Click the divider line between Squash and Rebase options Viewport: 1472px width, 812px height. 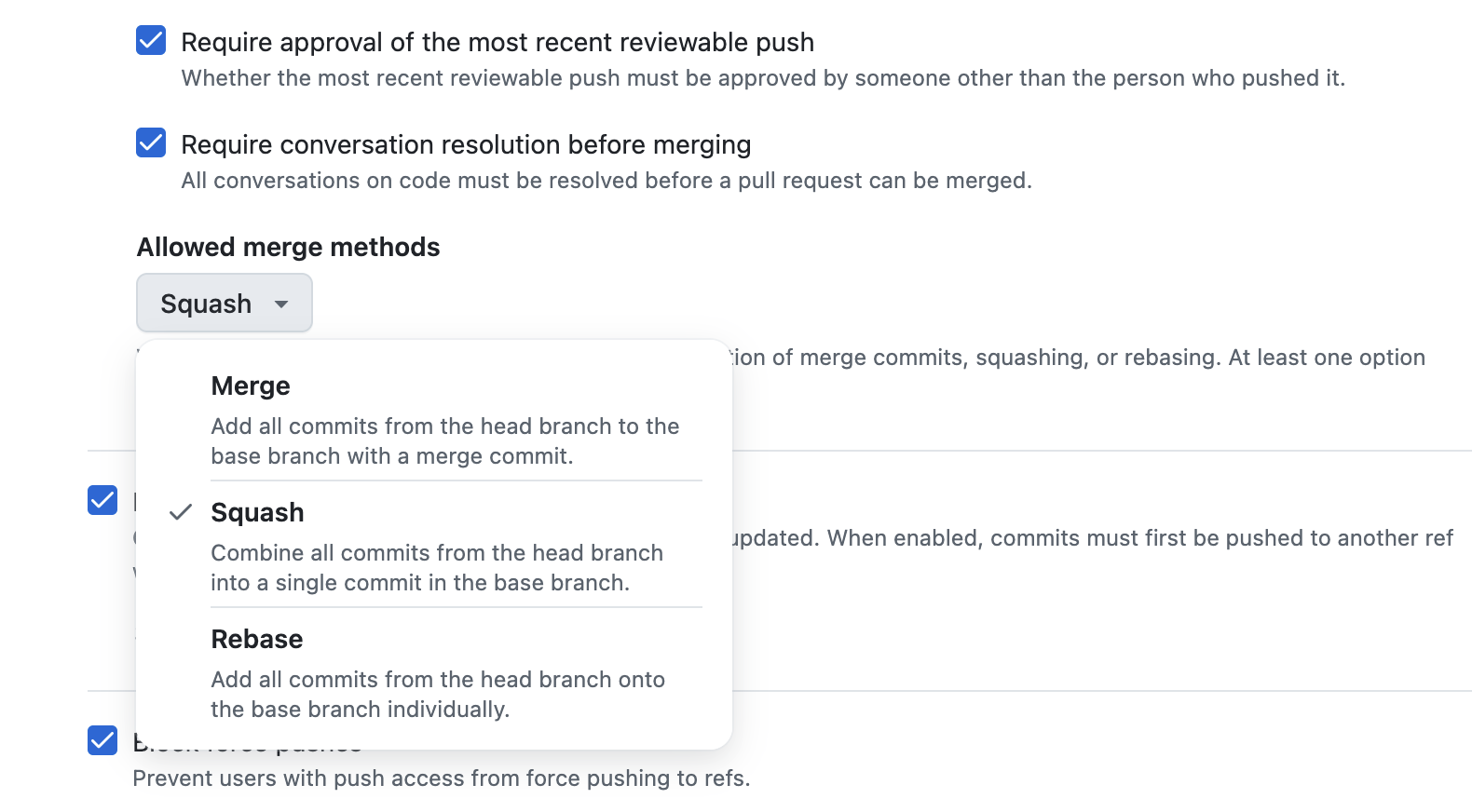coord(457,606)
